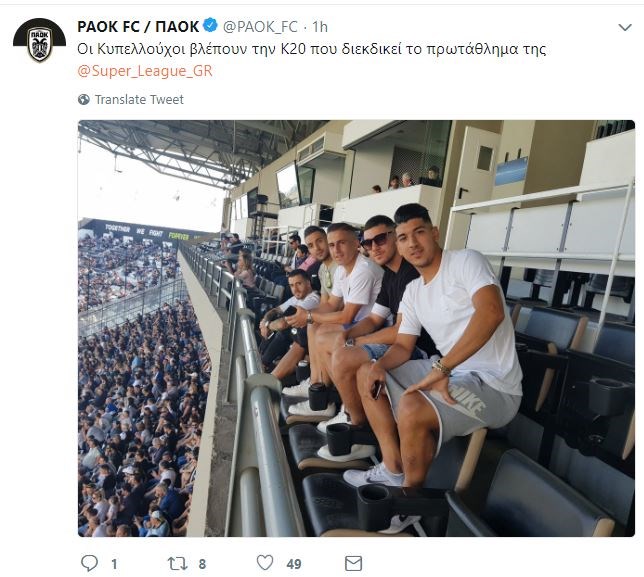
Task: Retweet using the retweet arrows icon
Action: coord(175,564)
